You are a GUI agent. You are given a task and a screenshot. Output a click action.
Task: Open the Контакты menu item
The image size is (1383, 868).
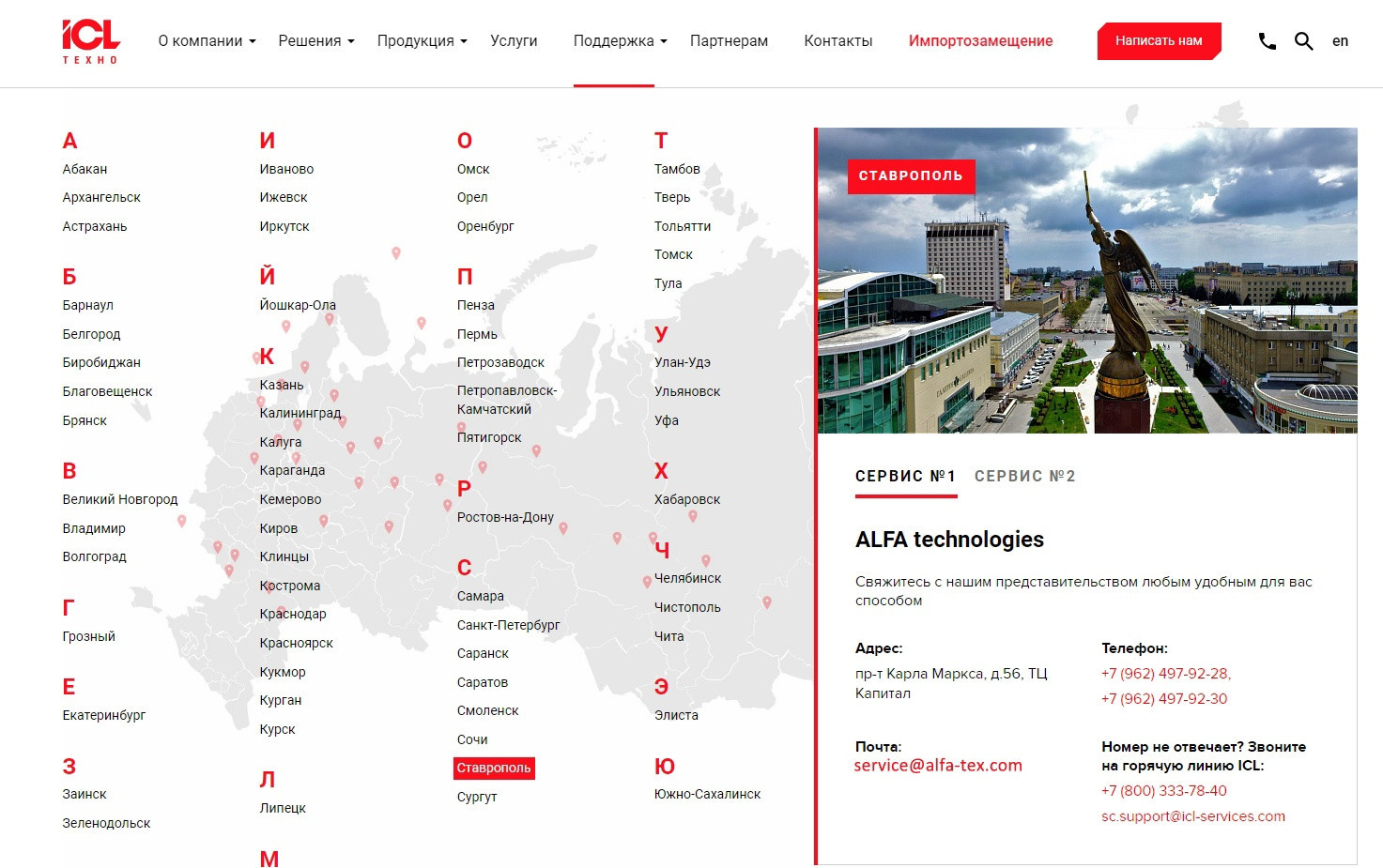pyautogui.click(x=838, y=41)
